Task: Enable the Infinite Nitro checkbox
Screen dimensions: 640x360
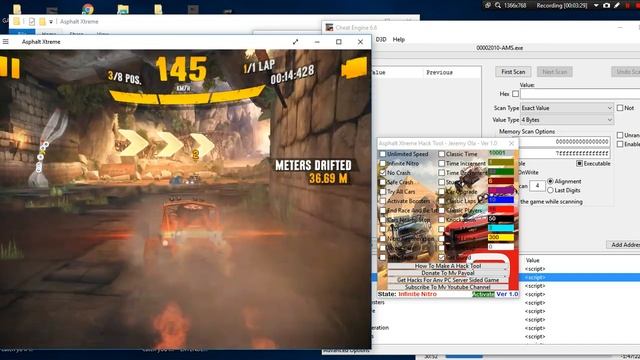Action: pyautogui.click(x=382, y=163)
